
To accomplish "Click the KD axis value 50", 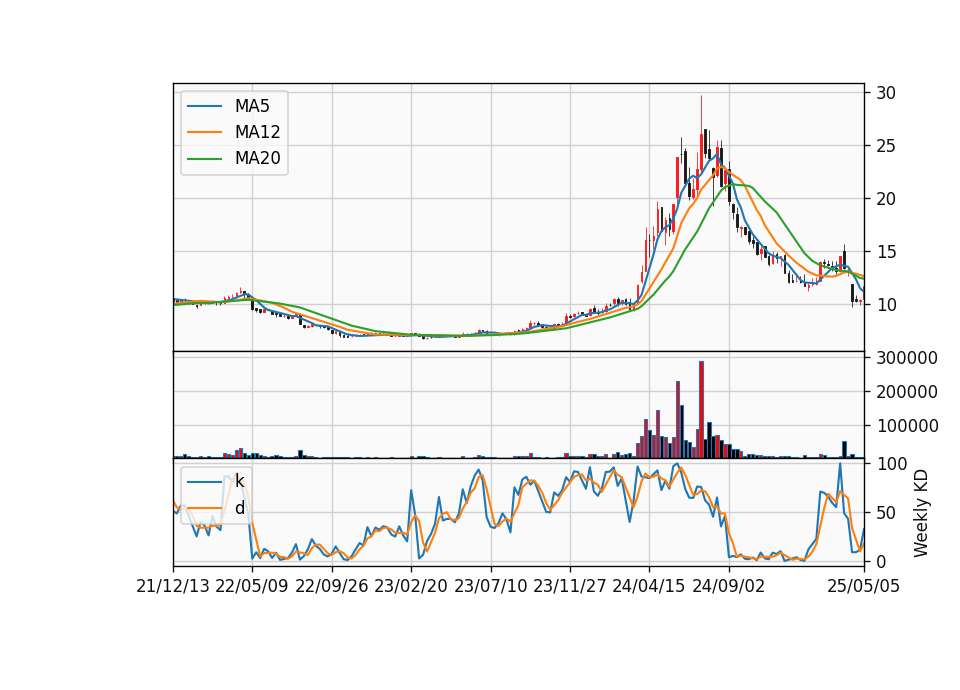I will [886, 513].
